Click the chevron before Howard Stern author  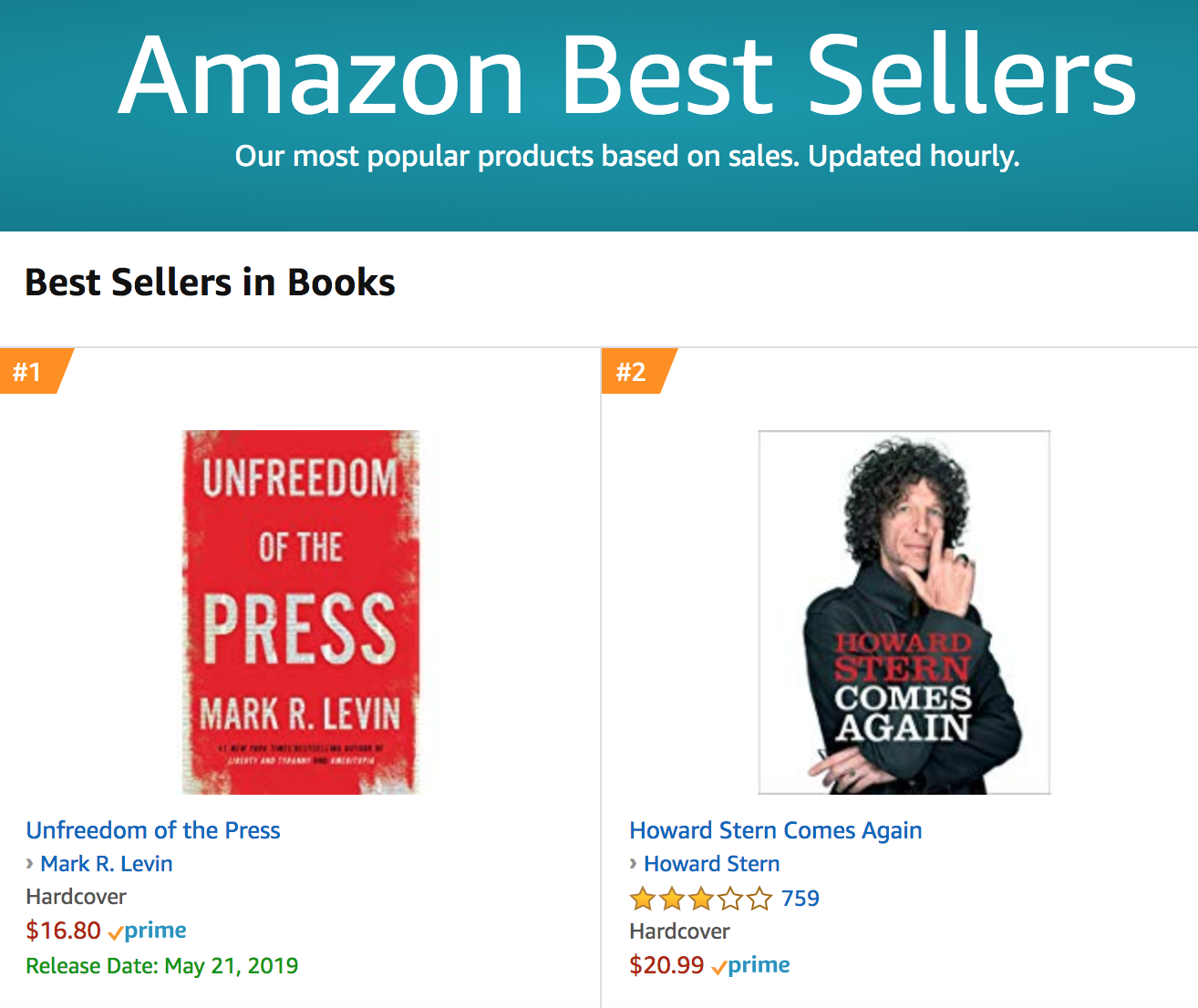coord(634,863)
